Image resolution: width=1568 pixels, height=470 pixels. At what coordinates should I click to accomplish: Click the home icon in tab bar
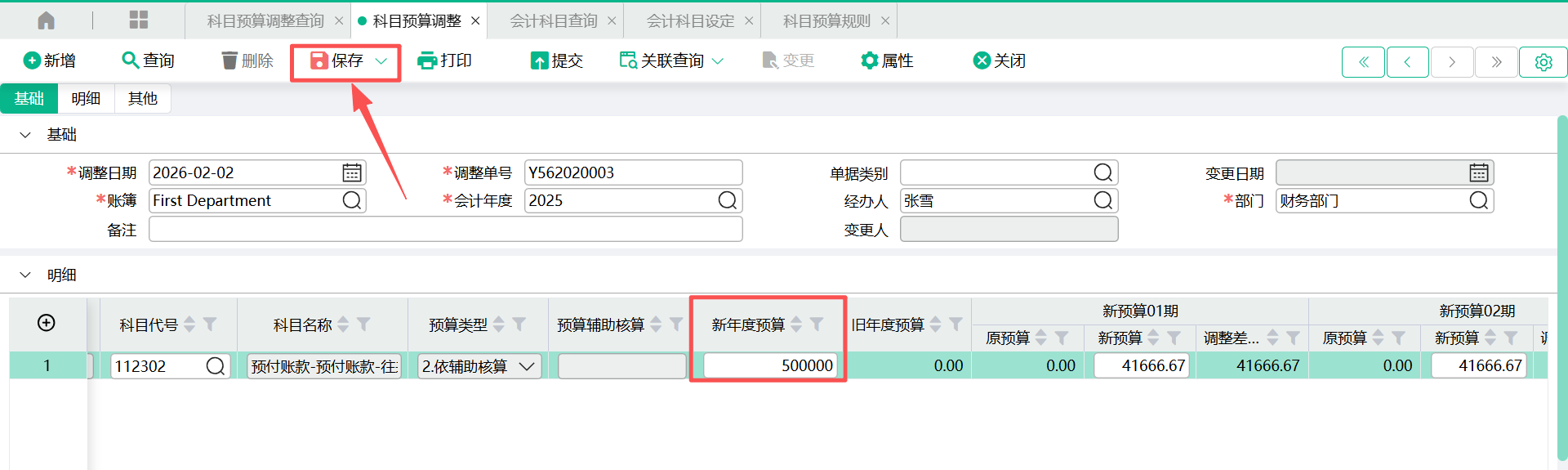point(47,20)
